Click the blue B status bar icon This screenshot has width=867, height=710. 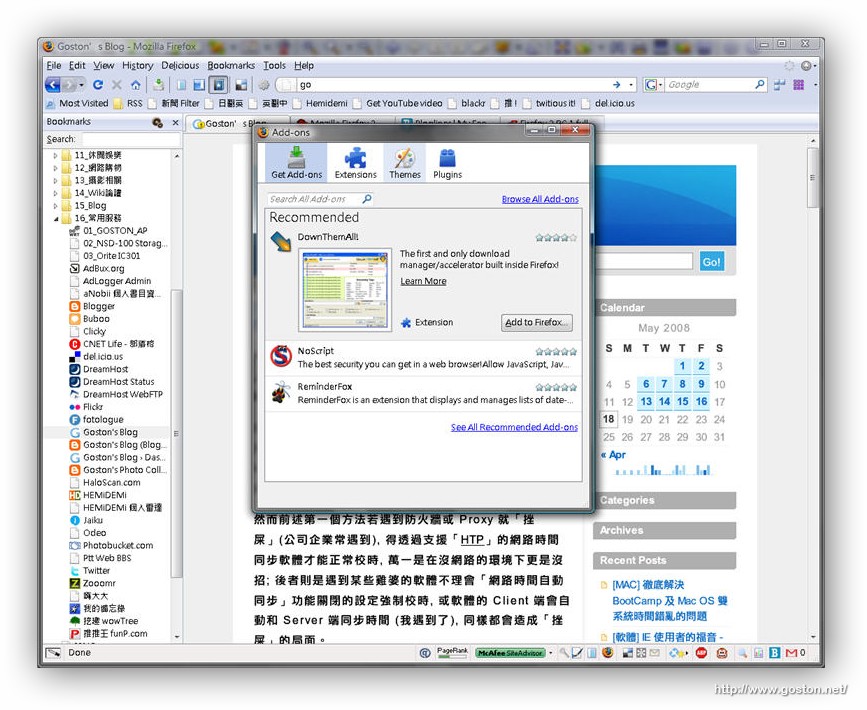click(x=775, y=653)
